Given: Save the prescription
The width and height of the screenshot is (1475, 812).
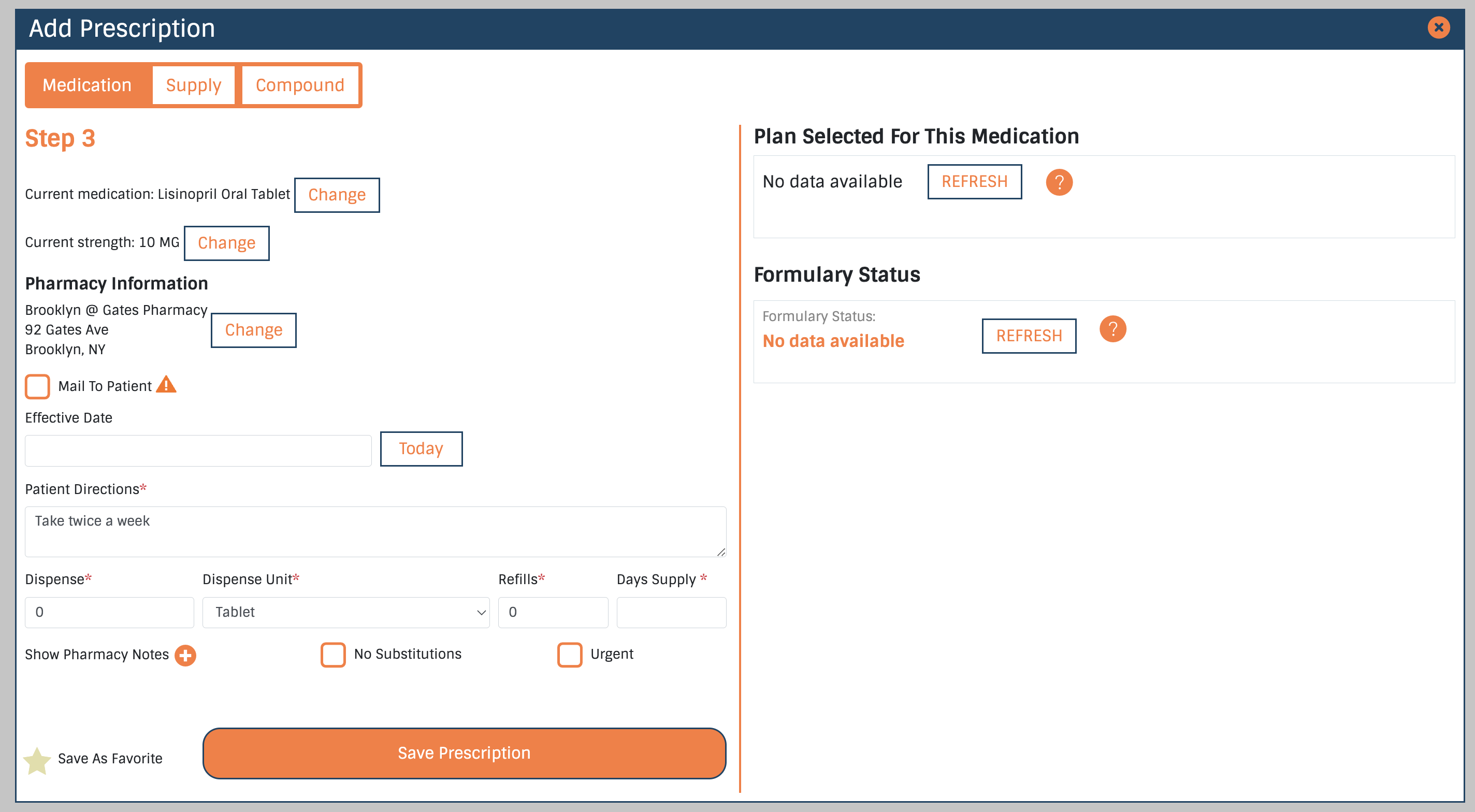Looking at the screenshot, I should [464, 752].
